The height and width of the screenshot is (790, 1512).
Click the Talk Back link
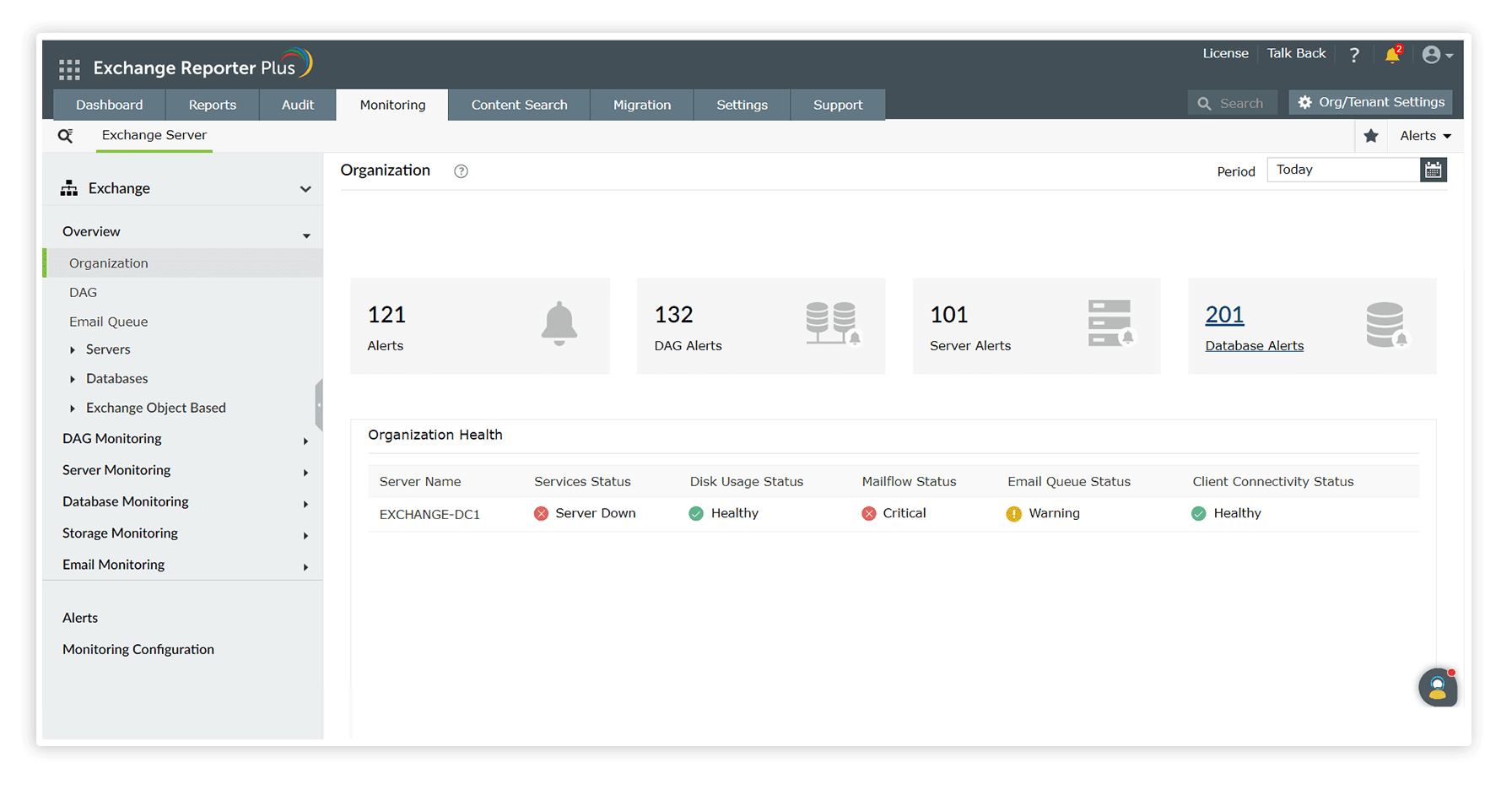(1296, 53)
